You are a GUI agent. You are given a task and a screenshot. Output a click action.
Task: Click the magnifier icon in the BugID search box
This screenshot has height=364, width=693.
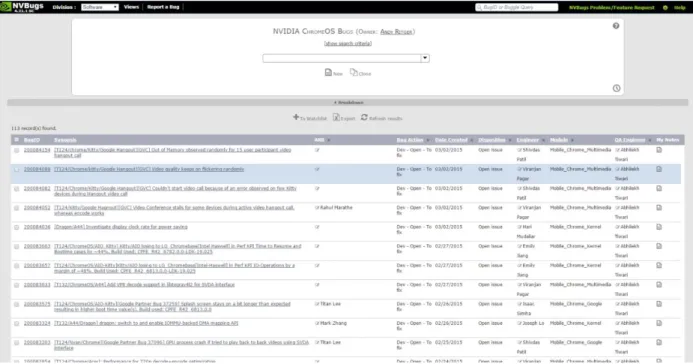point(479,8)
